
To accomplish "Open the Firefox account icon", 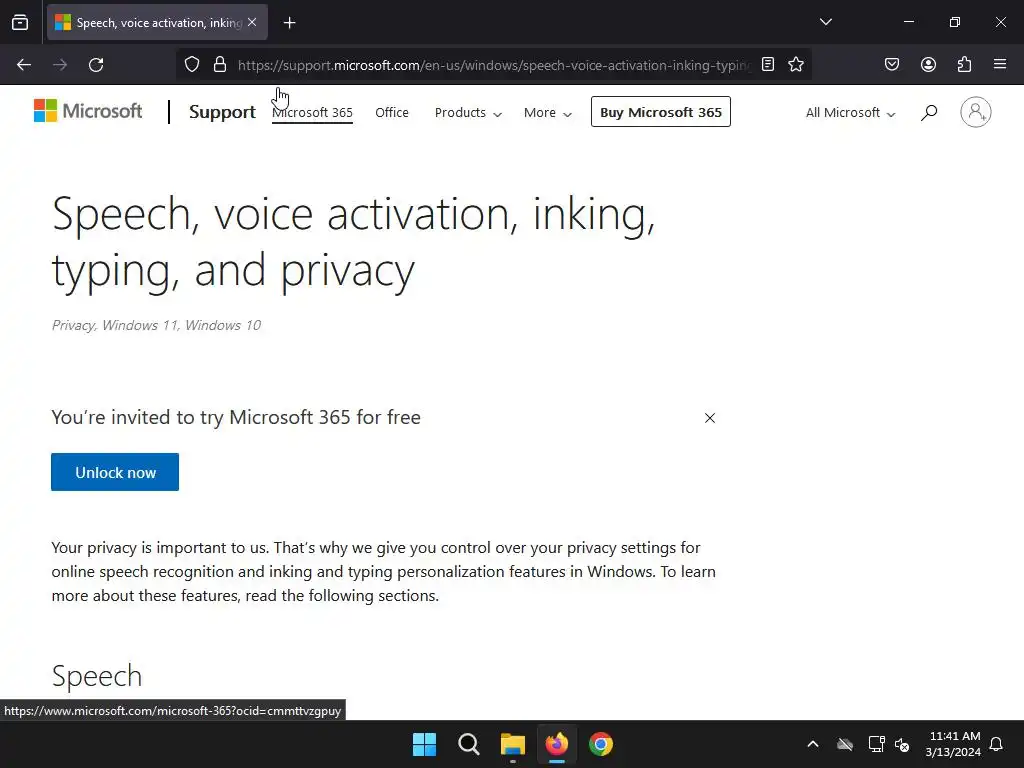I will [x=928, y=65].
